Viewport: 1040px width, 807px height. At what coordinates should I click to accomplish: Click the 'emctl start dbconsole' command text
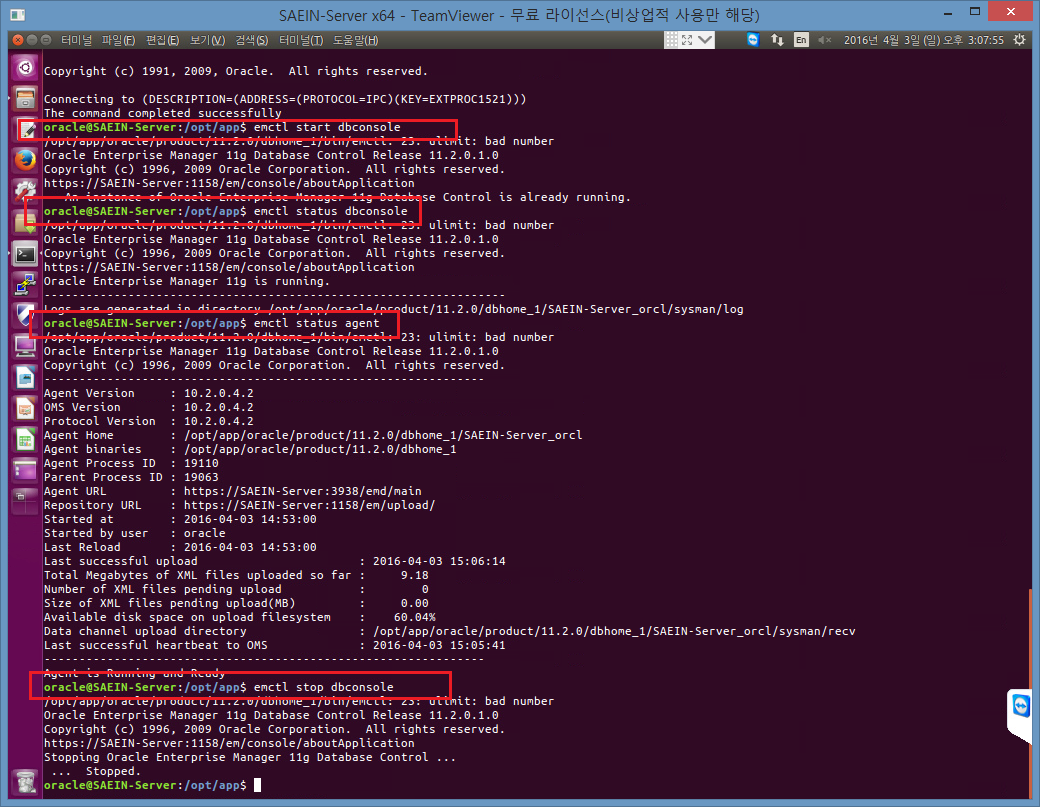coord(327,127)
